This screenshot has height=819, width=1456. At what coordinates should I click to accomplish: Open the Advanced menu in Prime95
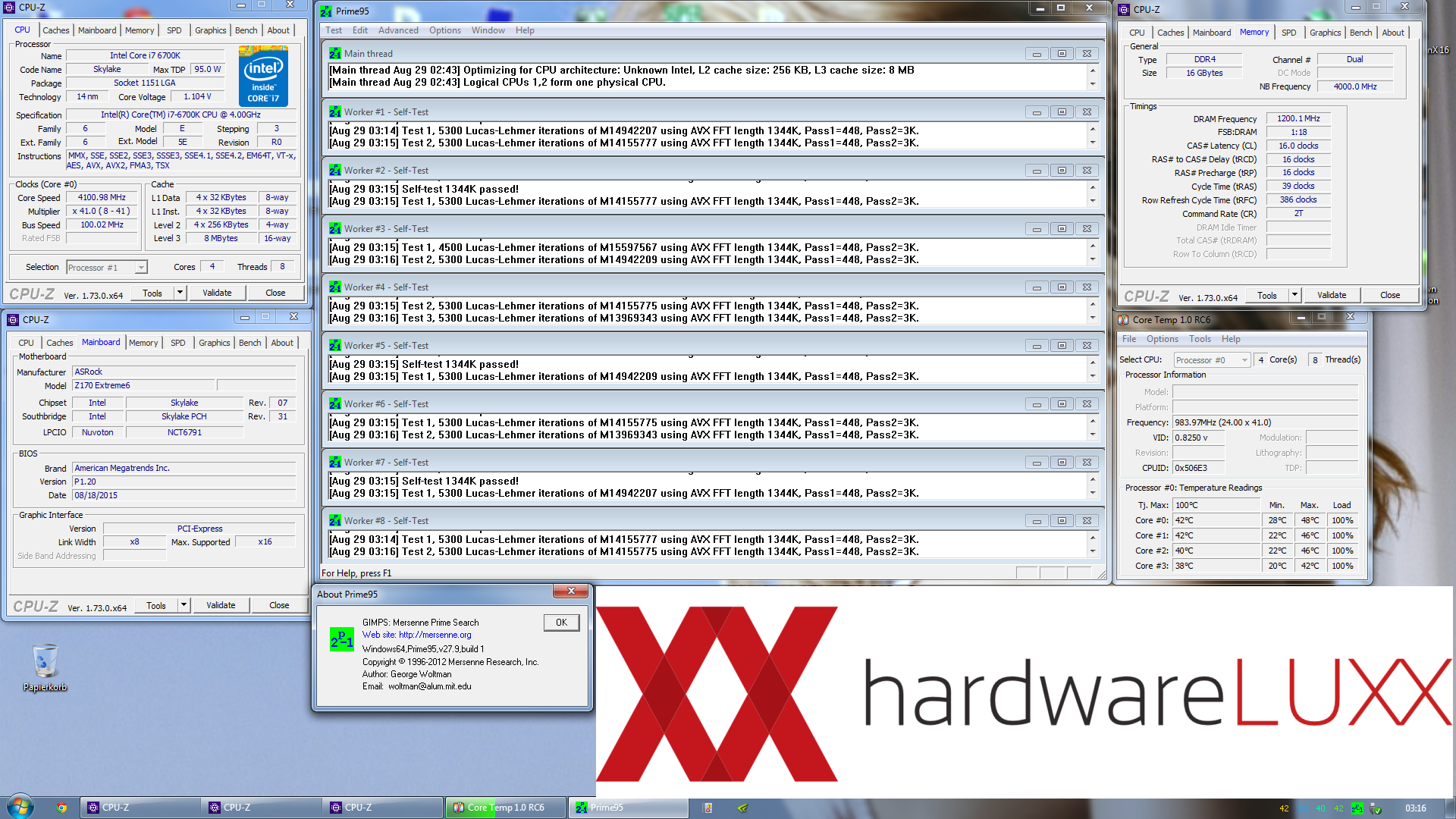click(x=398, y=30)
